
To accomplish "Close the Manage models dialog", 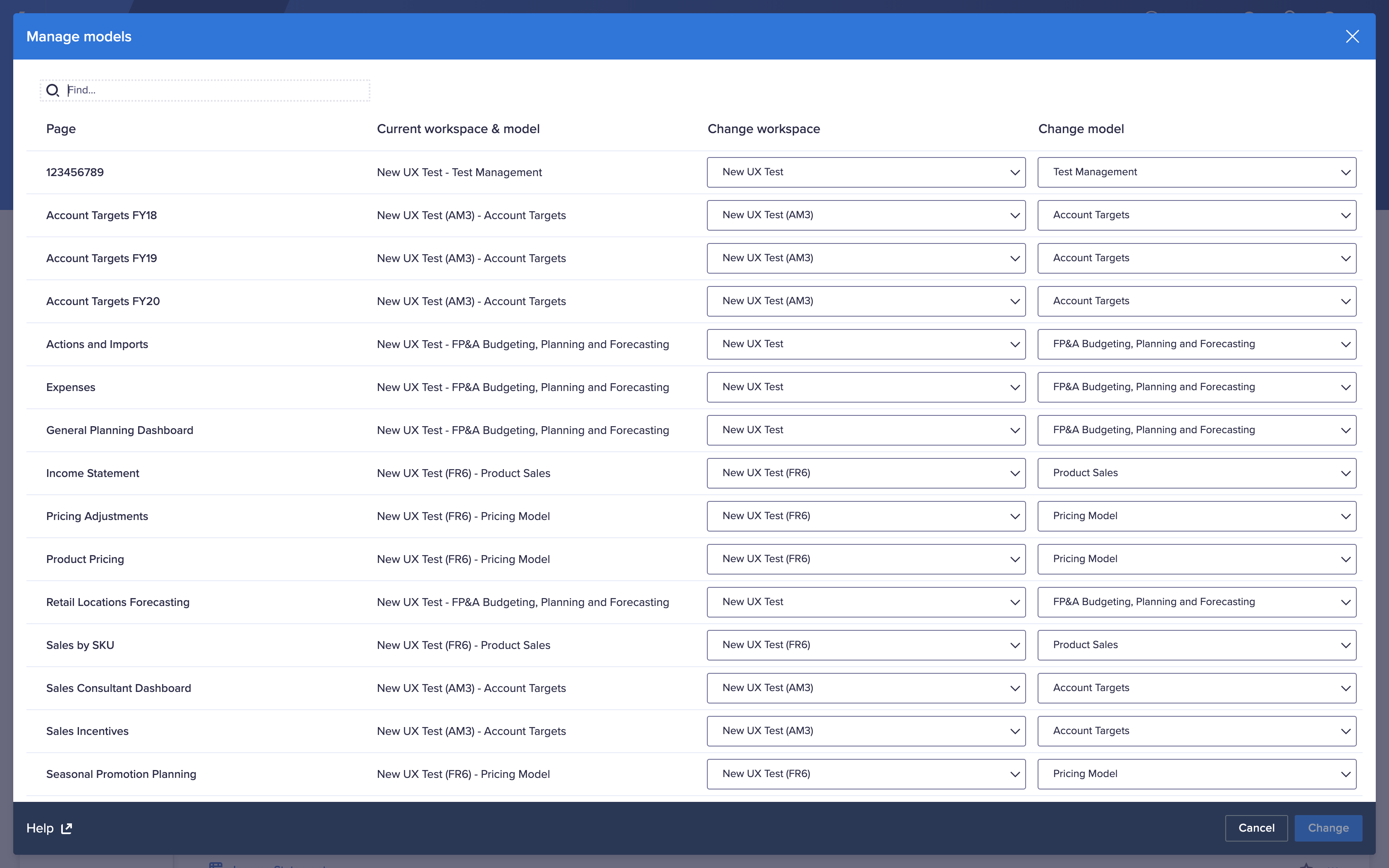I will 1352,36.
